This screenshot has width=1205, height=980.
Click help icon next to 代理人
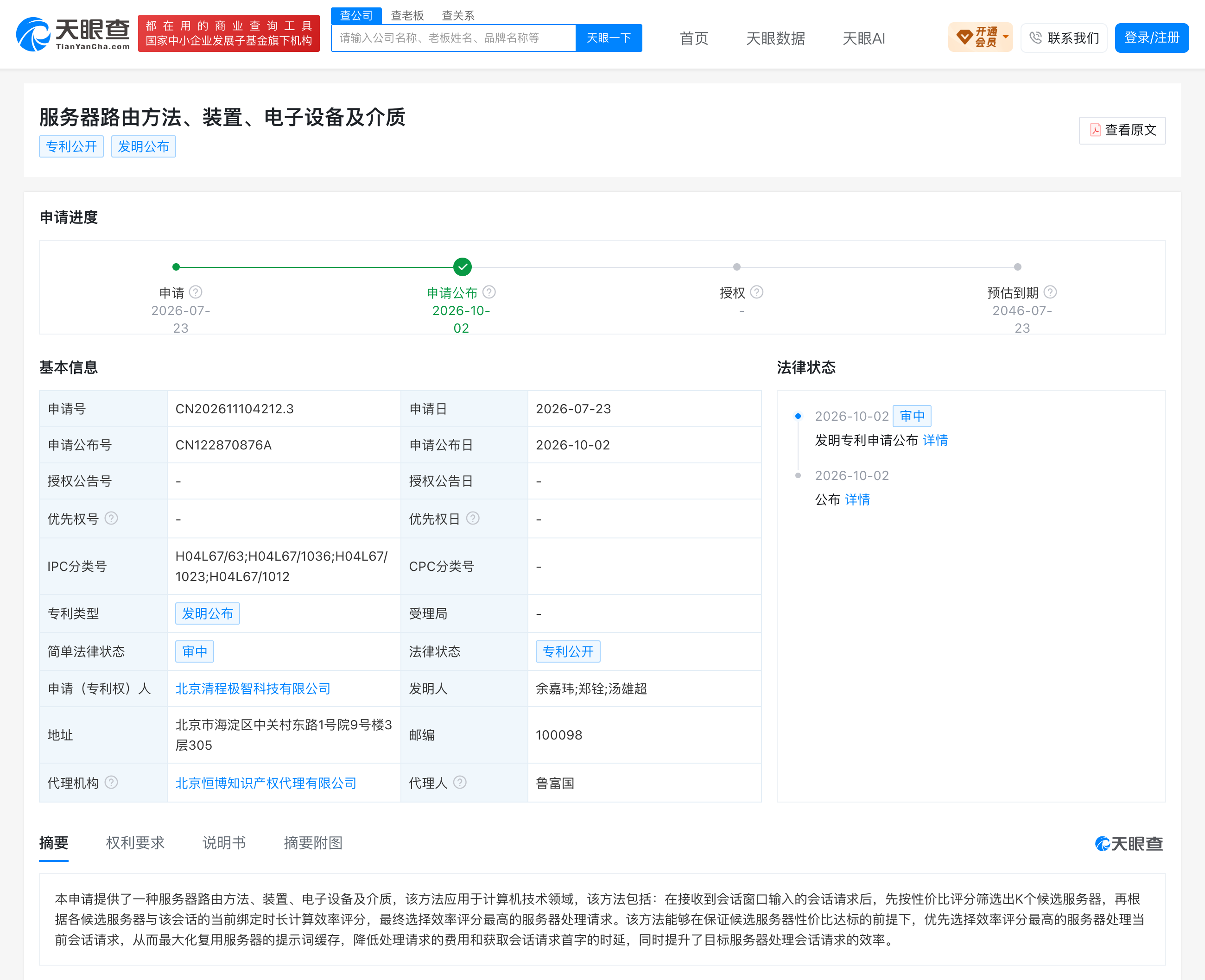point(460,782)
